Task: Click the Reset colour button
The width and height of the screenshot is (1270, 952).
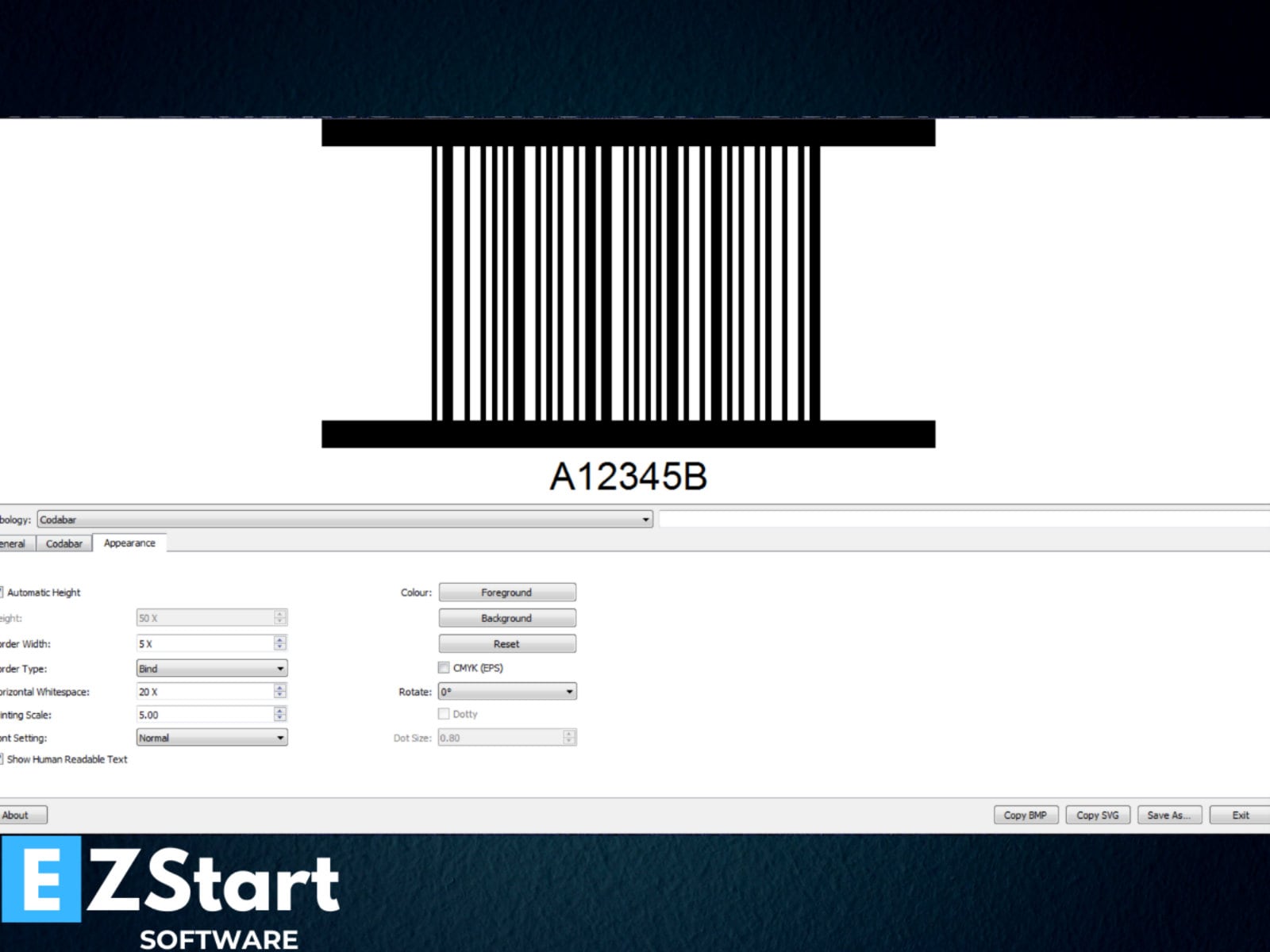Action: point(507,643)
